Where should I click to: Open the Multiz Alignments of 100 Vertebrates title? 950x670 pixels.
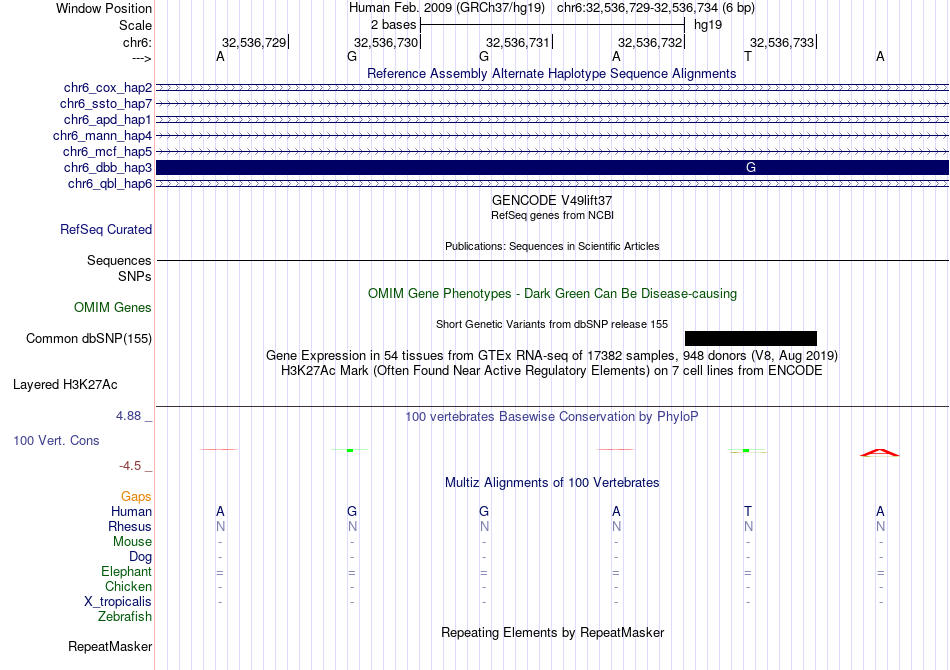click(552, 483)
